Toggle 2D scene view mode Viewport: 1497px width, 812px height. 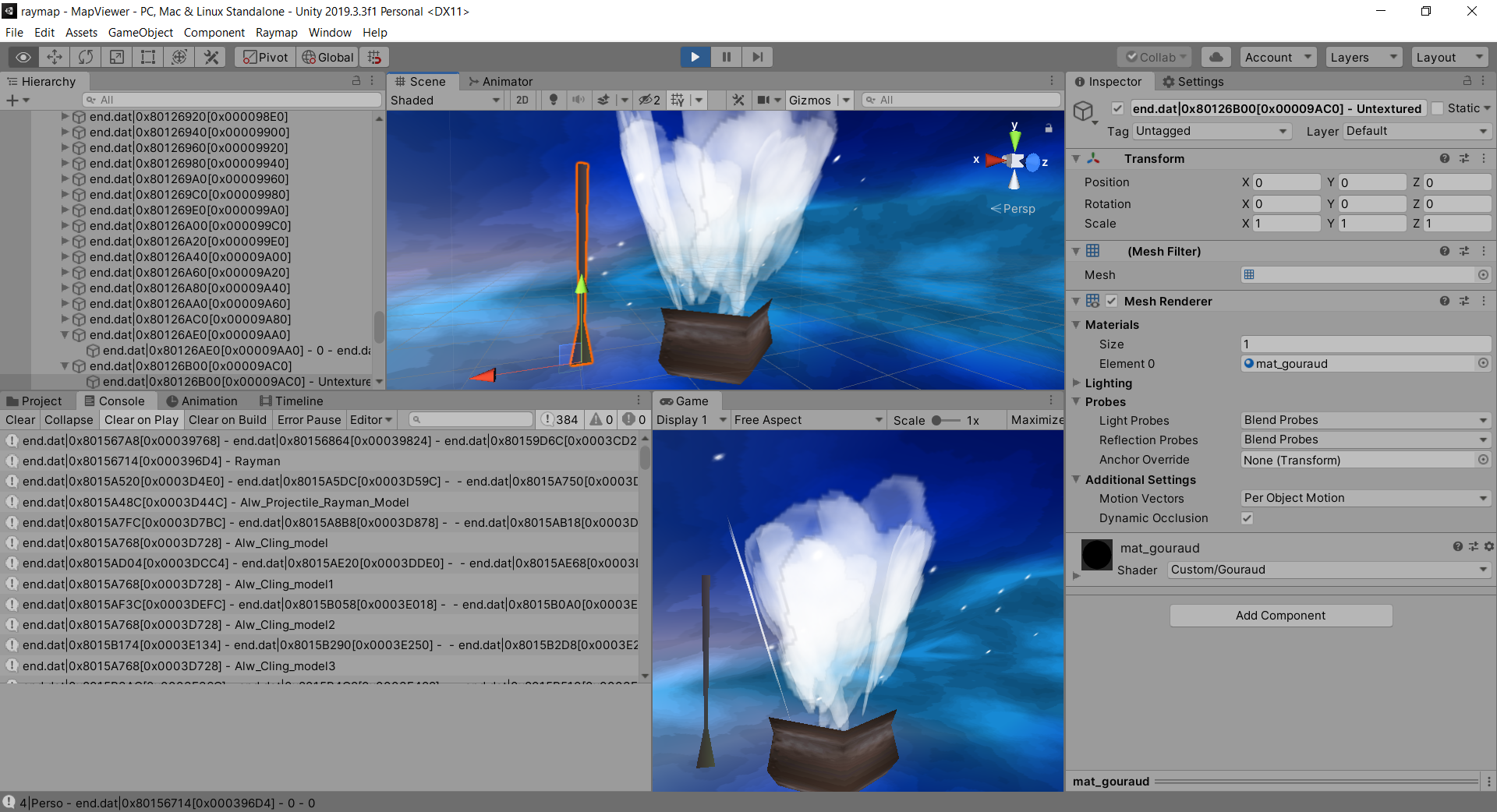coord(522,100)
